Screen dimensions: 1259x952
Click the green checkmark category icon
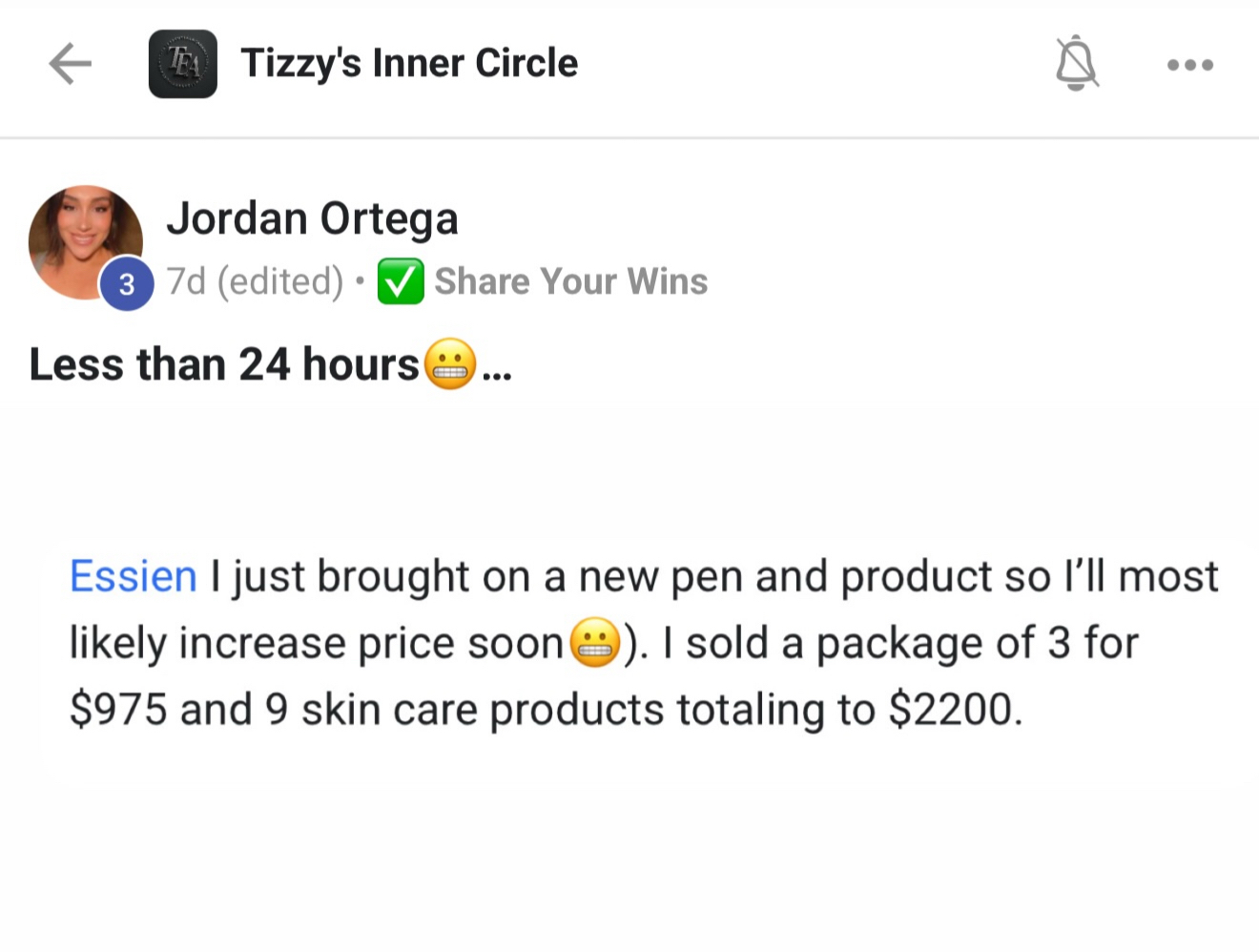[401, 281]
